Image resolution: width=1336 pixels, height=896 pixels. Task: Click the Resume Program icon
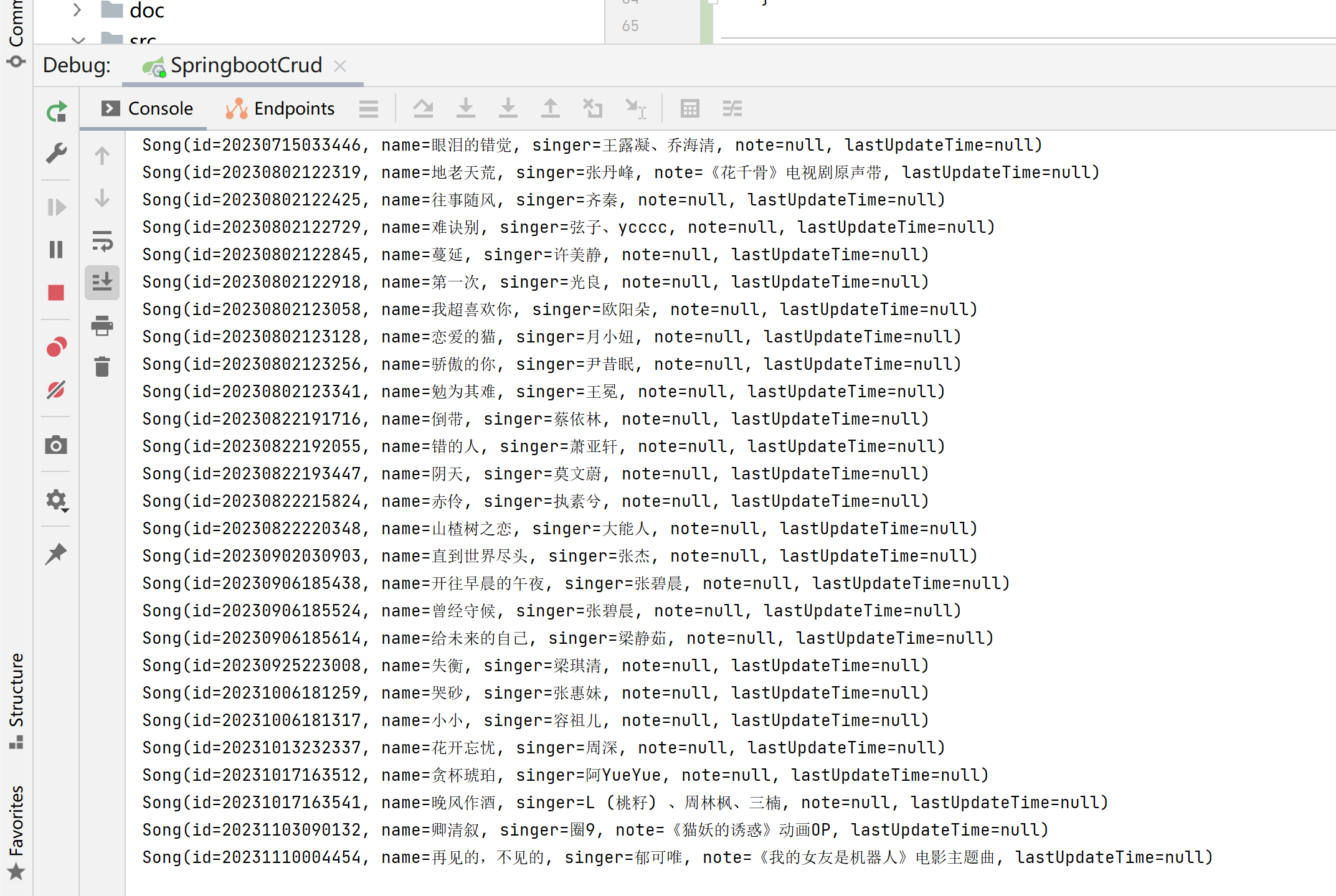pos(56,207)
